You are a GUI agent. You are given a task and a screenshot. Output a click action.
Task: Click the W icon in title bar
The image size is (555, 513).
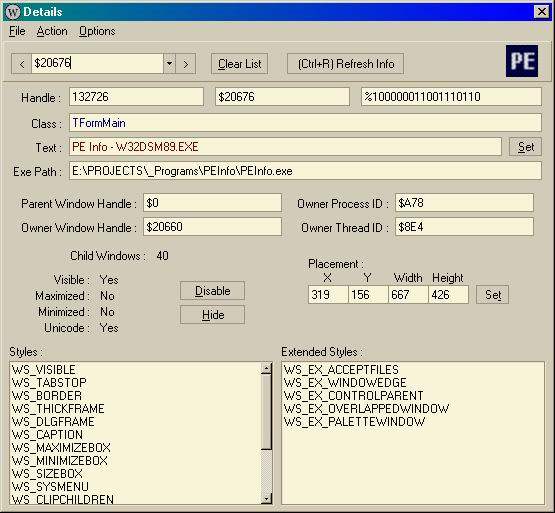(13, 12)
